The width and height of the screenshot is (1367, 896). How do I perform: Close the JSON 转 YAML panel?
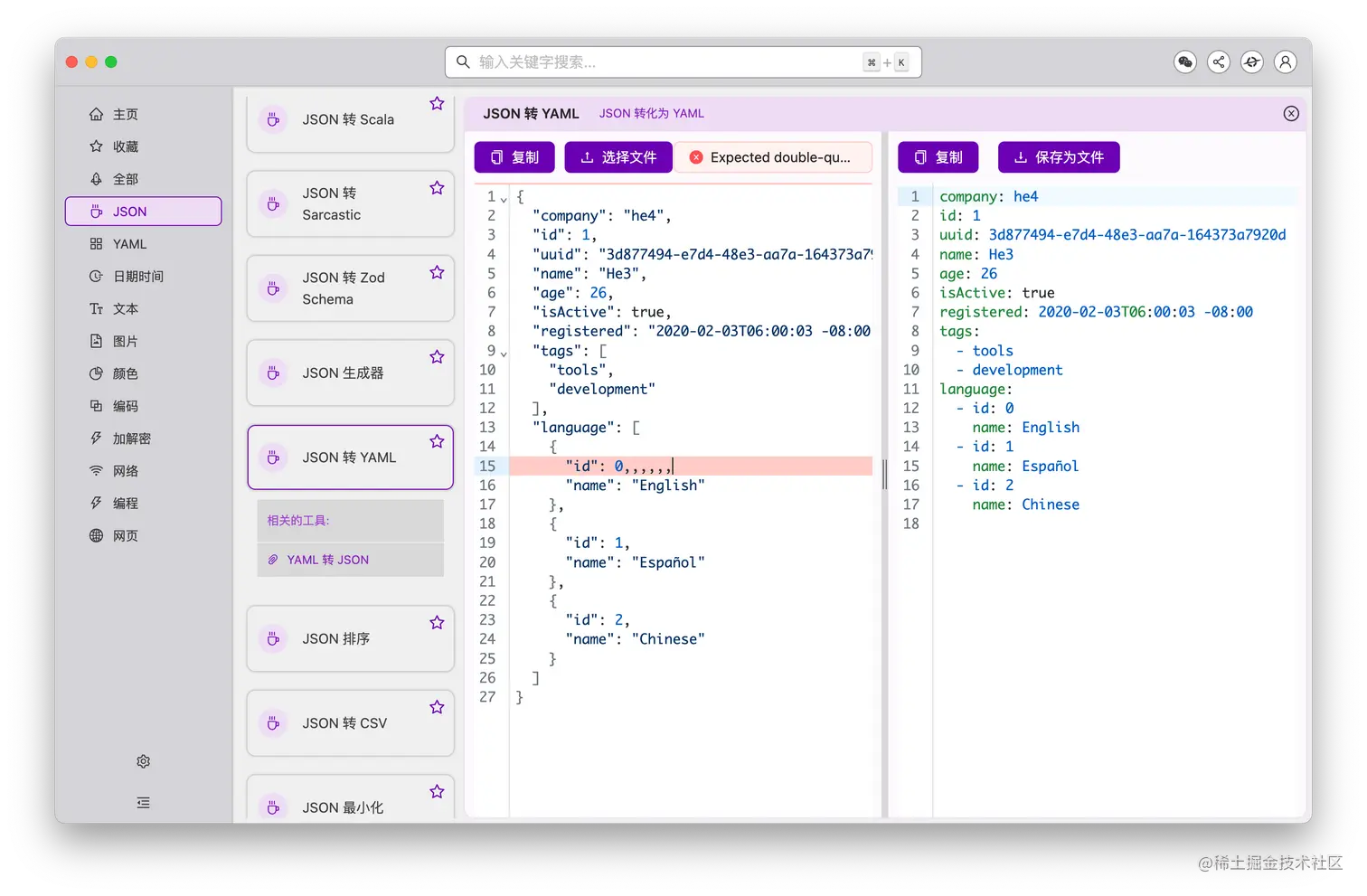(x=1291, y=113)
